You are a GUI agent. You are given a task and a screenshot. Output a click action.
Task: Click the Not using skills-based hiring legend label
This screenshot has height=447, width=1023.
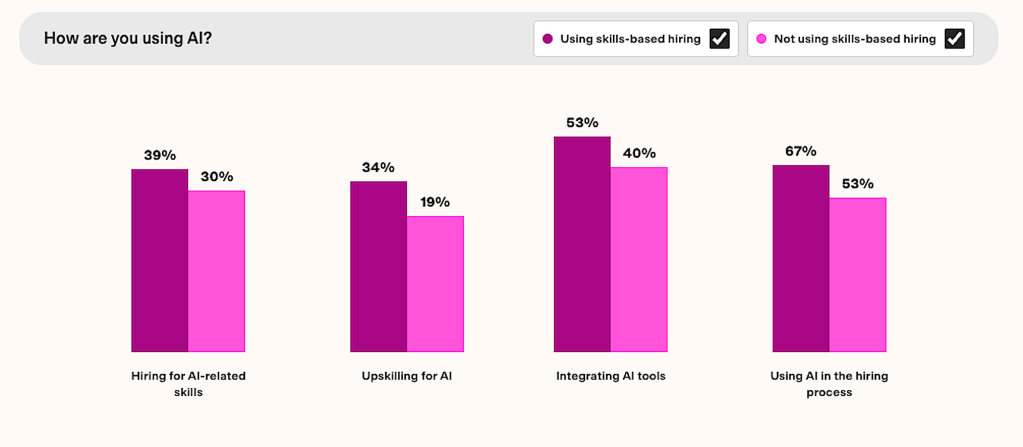coord(855,39)
